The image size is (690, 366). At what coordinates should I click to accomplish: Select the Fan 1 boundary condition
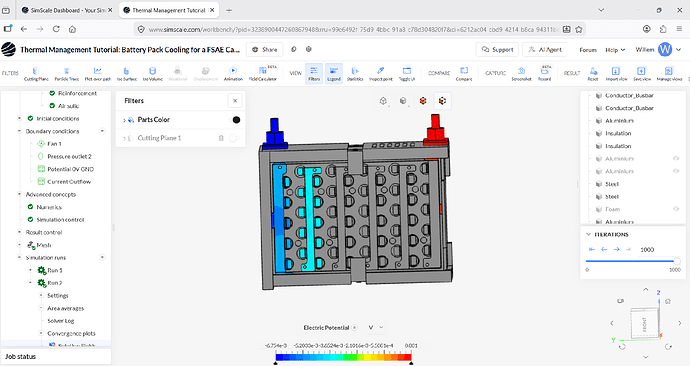tap(54, 144)
